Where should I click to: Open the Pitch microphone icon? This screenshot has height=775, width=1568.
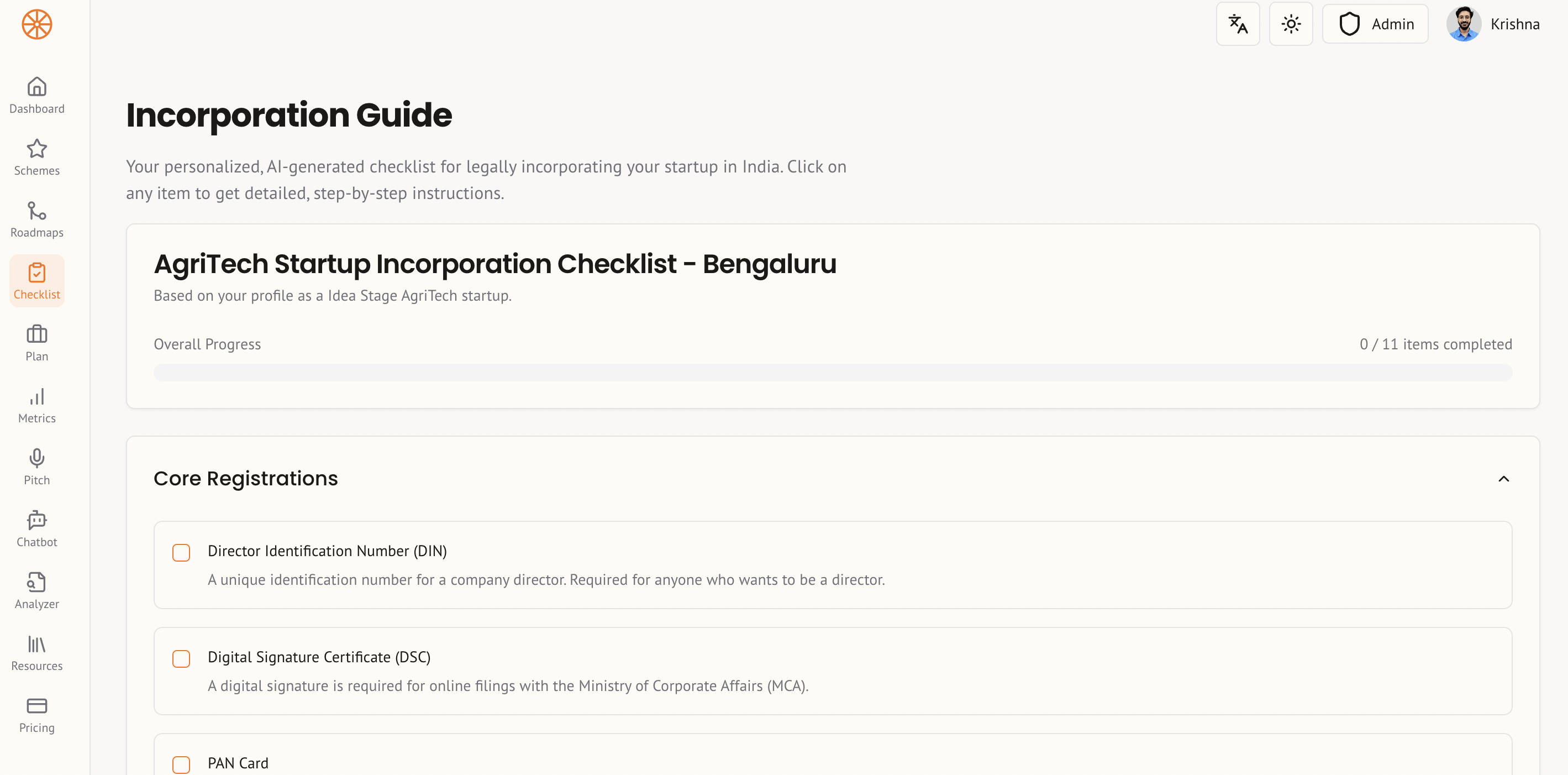(x=36, y=458)
